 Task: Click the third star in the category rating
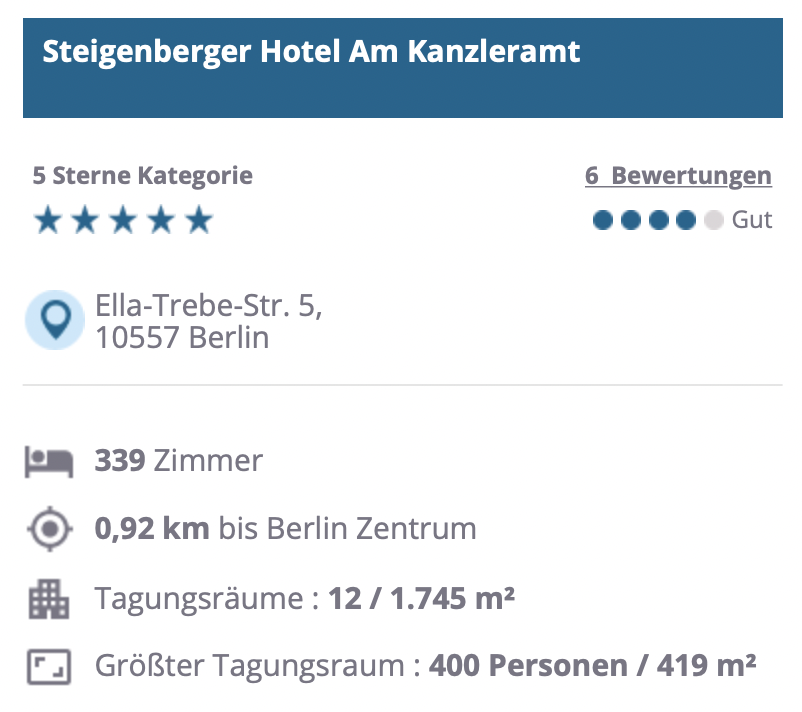point(123,220)
